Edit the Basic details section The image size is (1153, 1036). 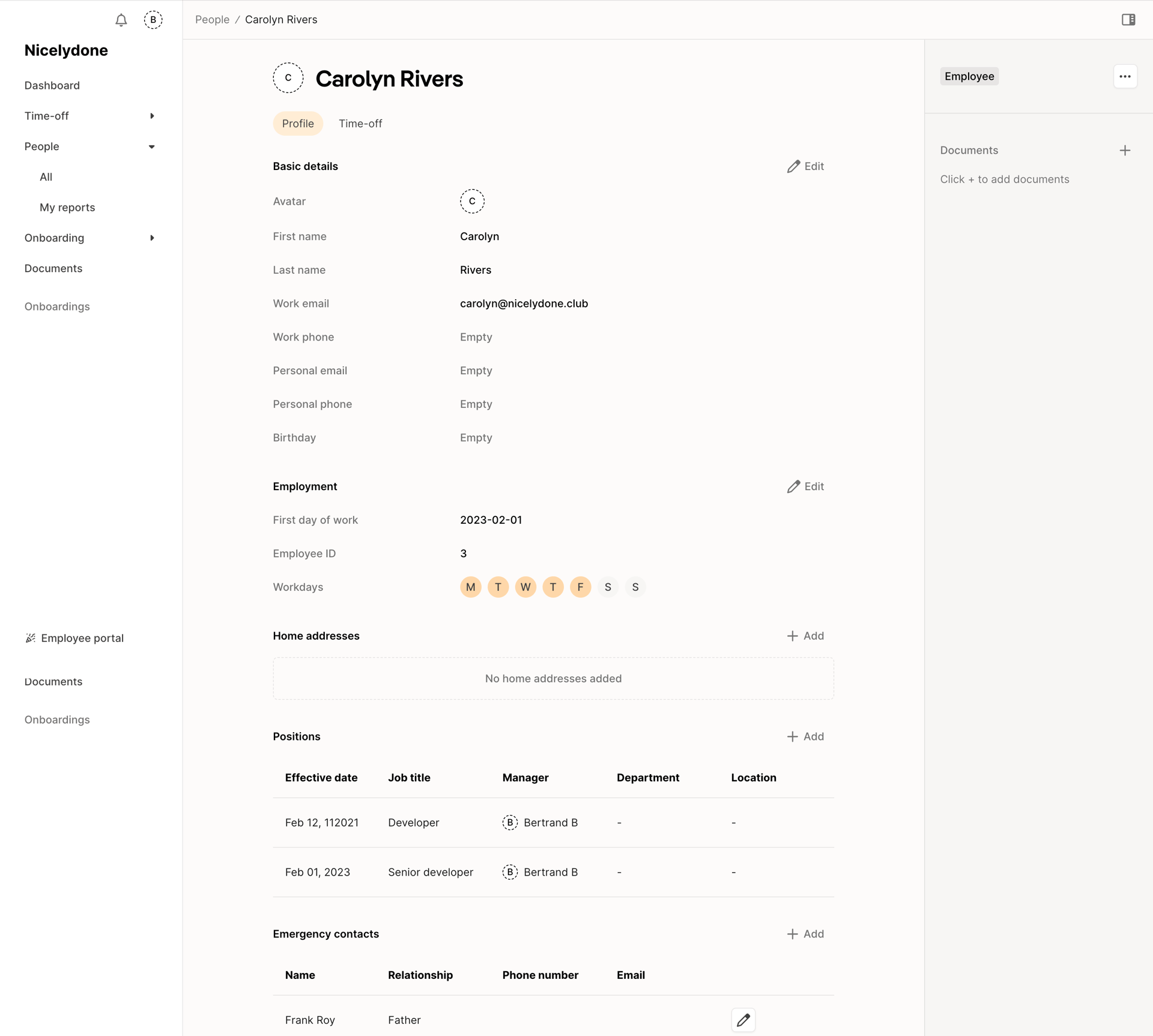tap(806, 166)
